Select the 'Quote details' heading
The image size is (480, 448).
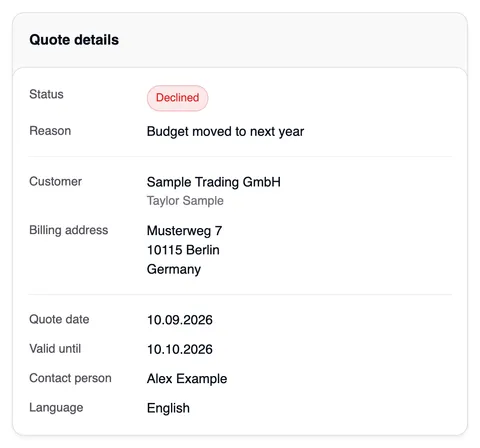click(74, 40)
